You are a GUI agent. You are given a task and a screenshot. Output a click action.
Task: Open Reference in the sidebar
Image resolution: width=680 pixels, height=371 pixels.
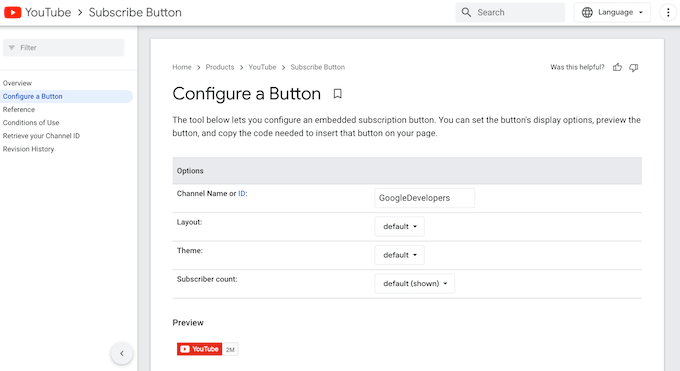[x=19, y=110]
